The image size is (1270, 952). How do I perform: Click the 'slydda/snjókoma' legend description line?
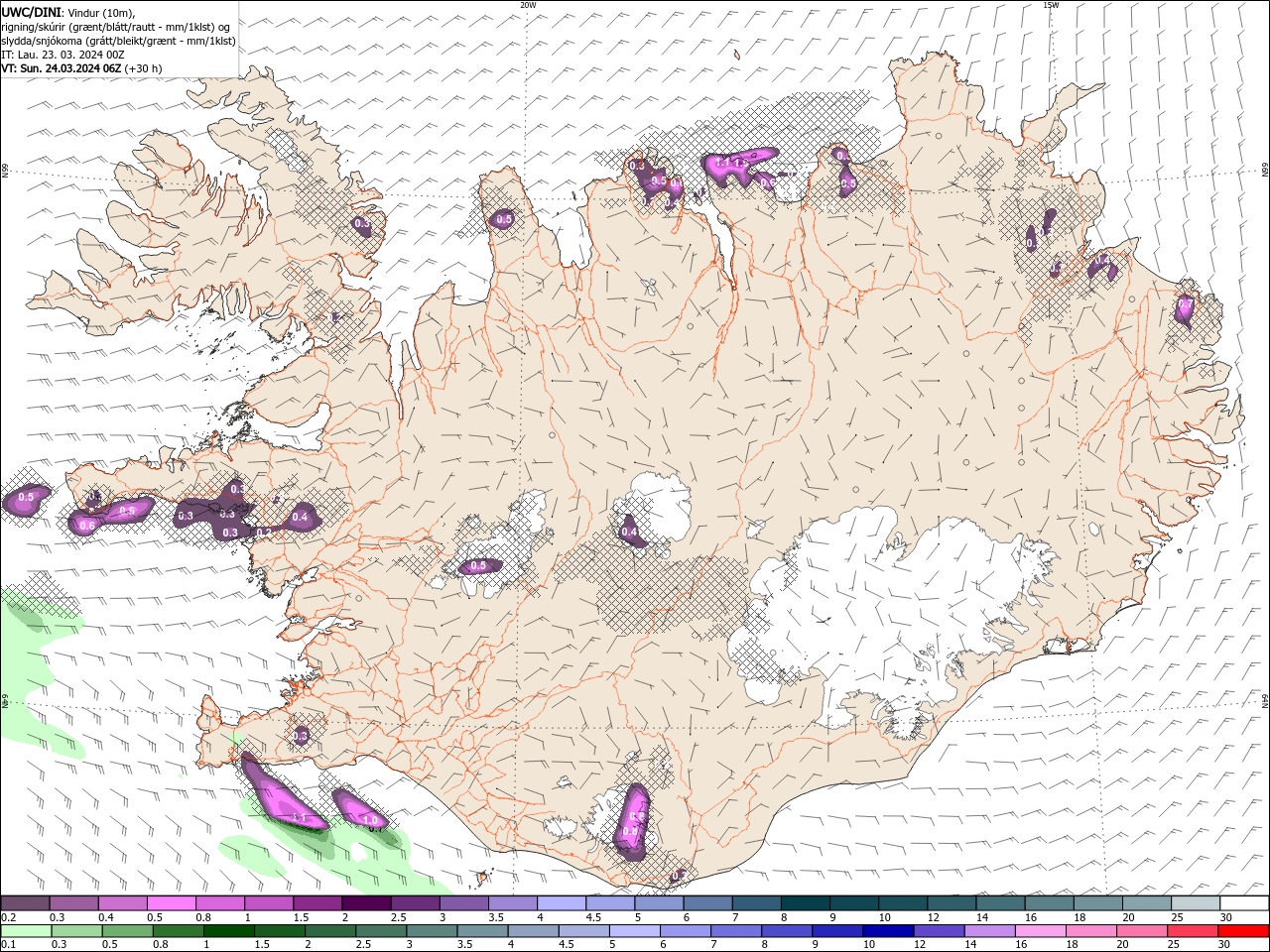point(119,41)
